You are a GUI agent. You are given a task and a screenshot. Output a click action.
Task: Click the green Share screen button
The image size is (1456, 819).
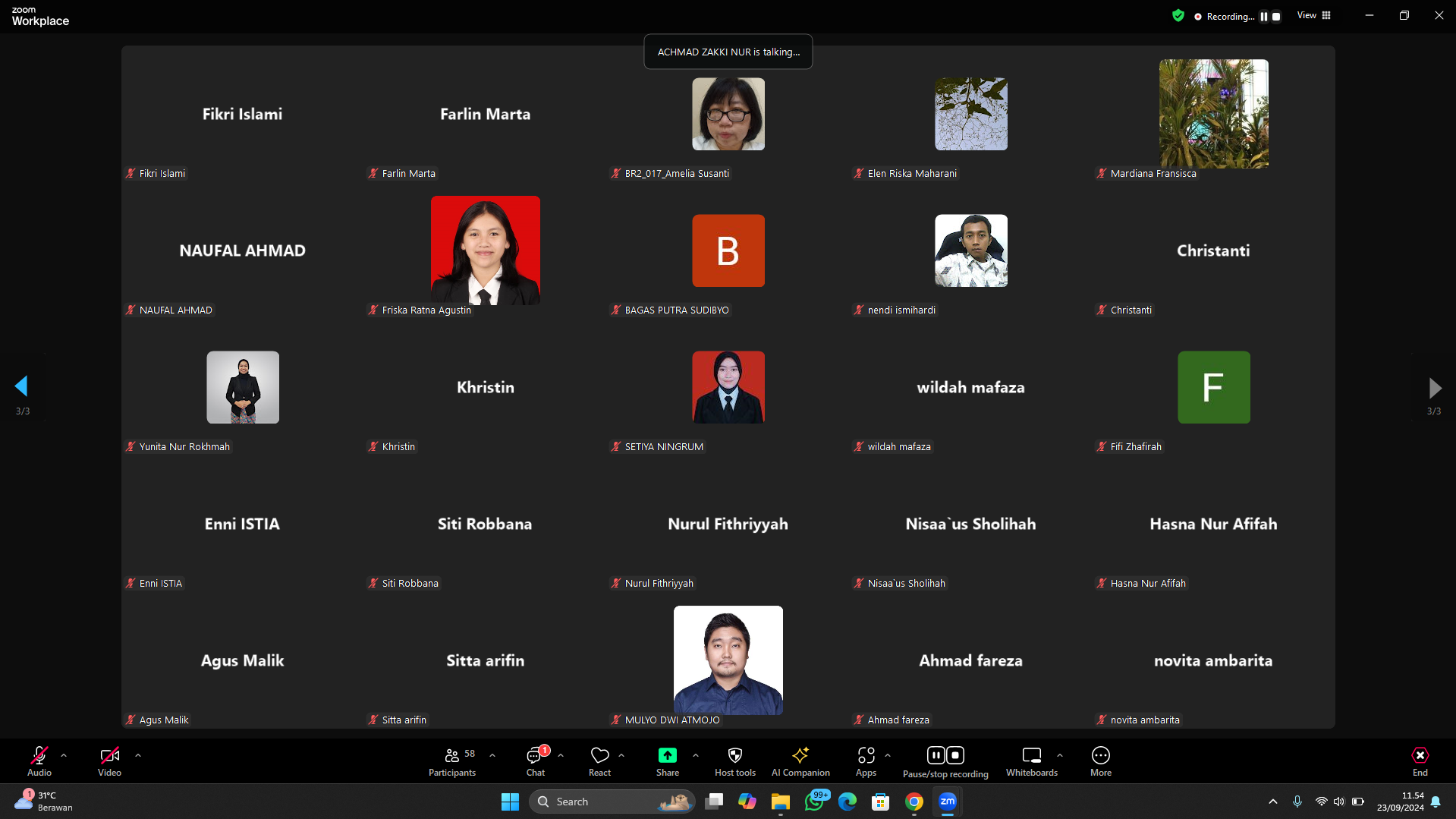tap(667, 761)
